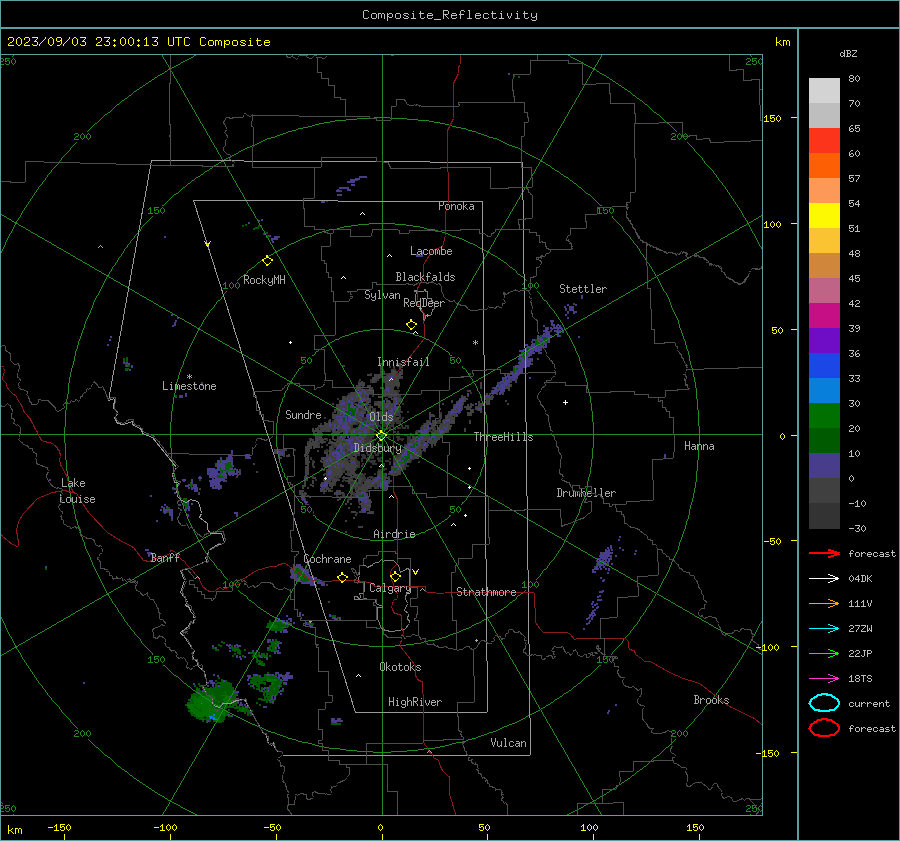Click the Innisfail city label
This screenshot has height=841, width=900.
tap(403, 362)
